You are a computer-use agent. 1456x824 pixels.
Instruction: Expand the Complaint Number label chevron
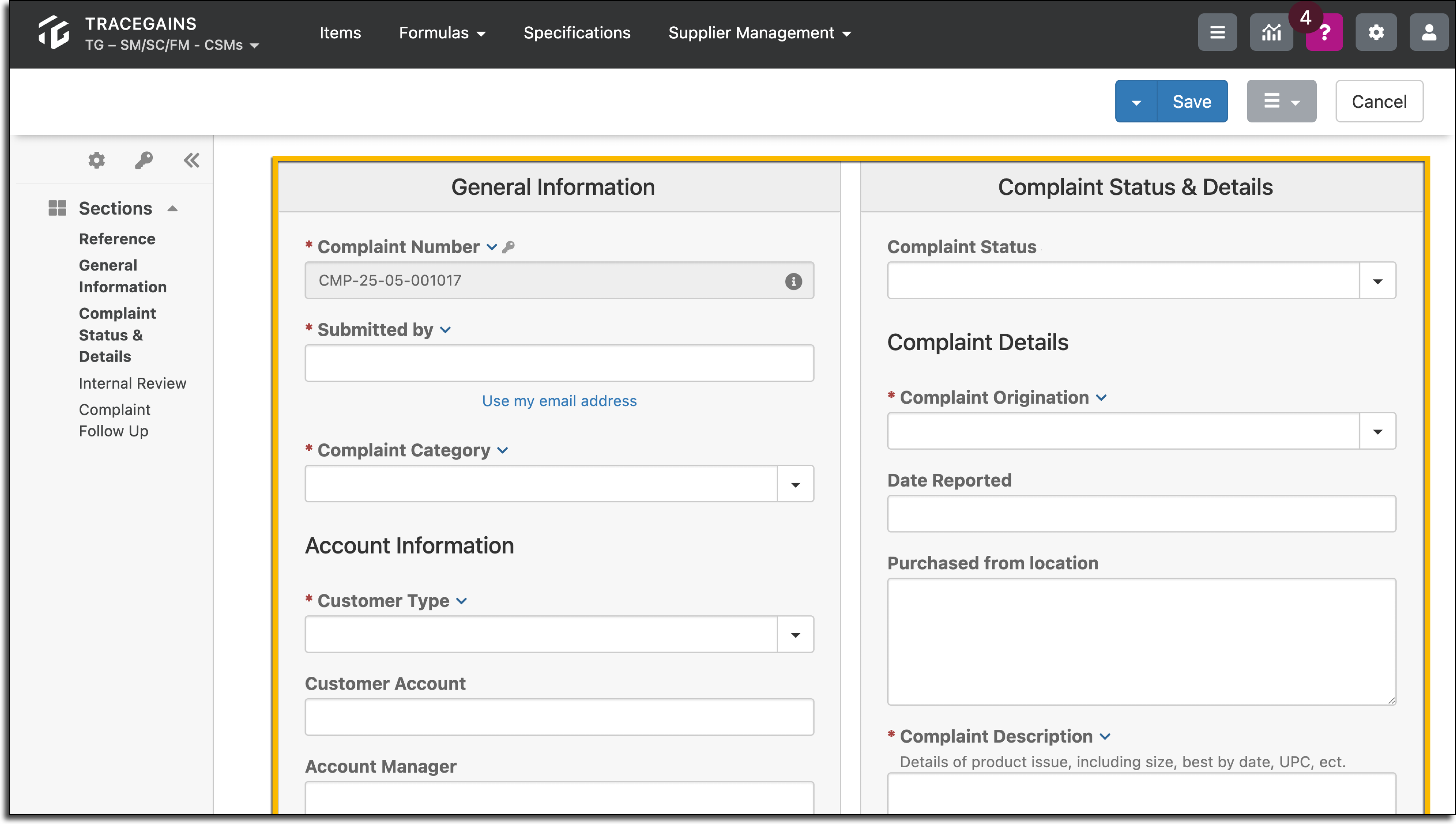[492, 247]
